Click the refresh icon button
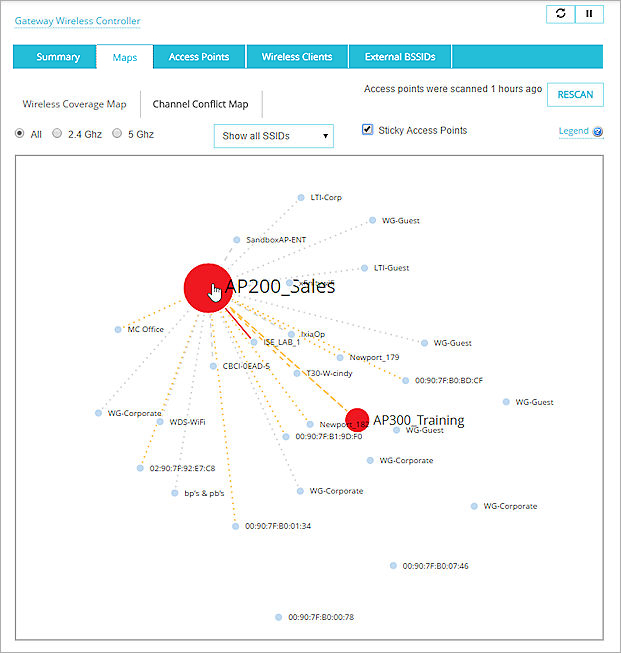Image resolution: width=621 pixels, height=653 pixels. click(x=560, y=14)
